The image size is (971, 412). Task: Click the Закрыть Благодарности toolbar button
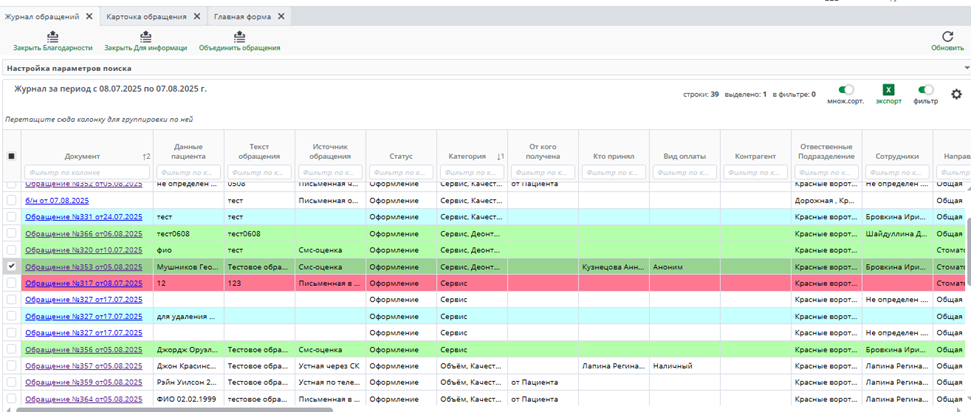pyautogui.click(x=53, y=42)
